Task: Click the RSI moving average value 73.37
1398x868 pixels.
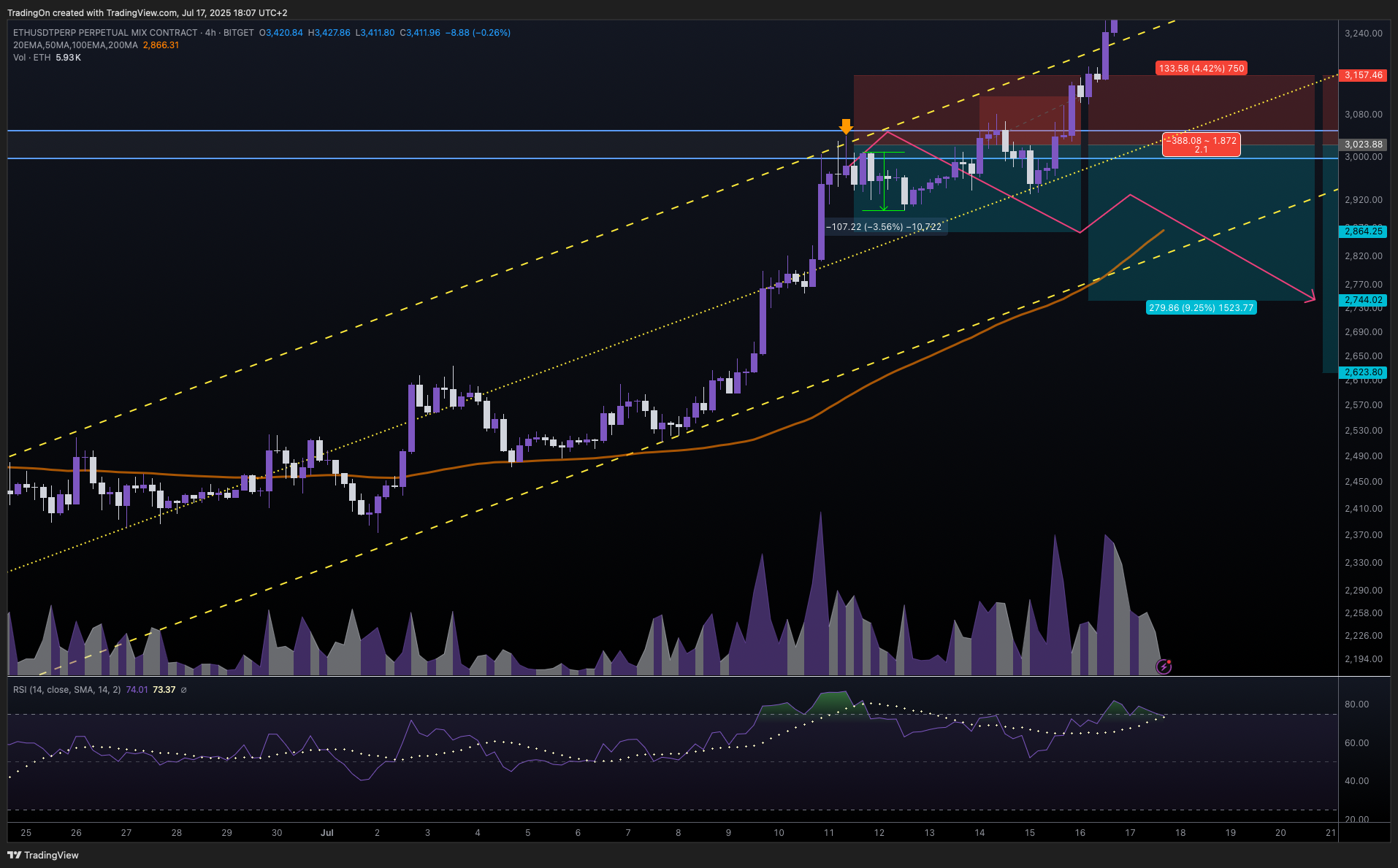Action: point(164,690)
